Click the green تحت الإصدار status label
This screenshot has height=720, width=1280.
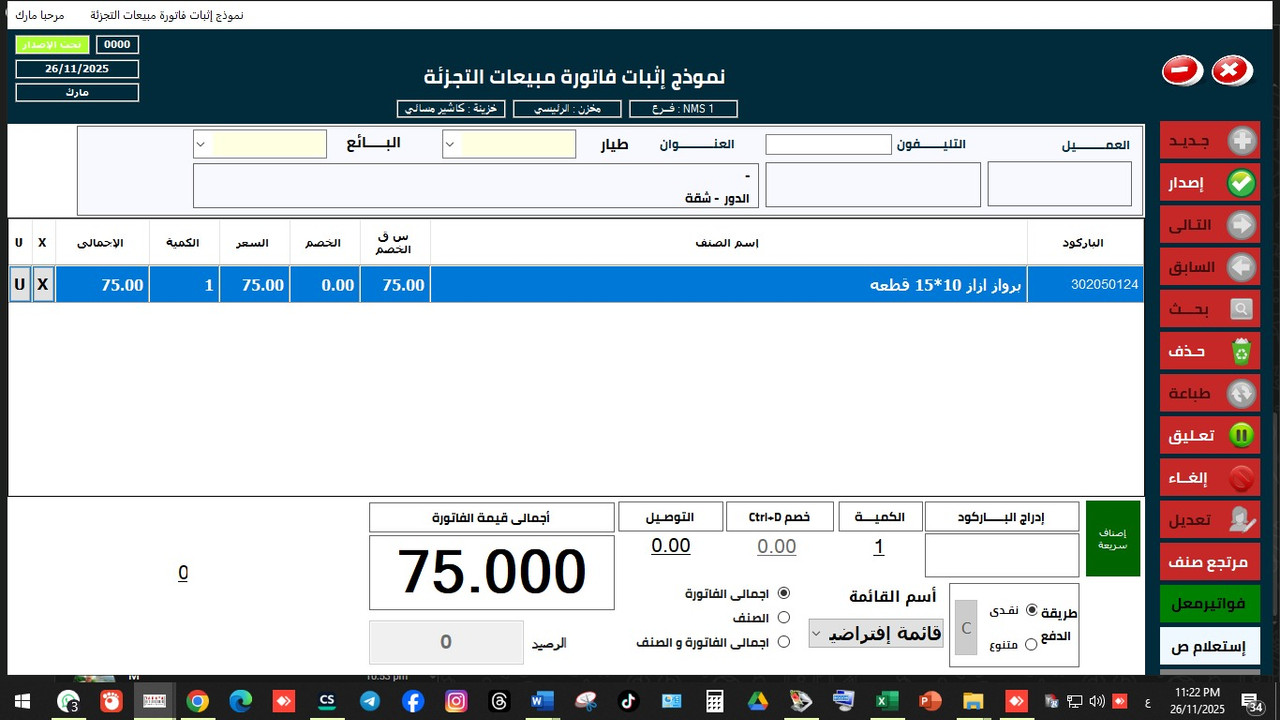(x=53, y=45)
